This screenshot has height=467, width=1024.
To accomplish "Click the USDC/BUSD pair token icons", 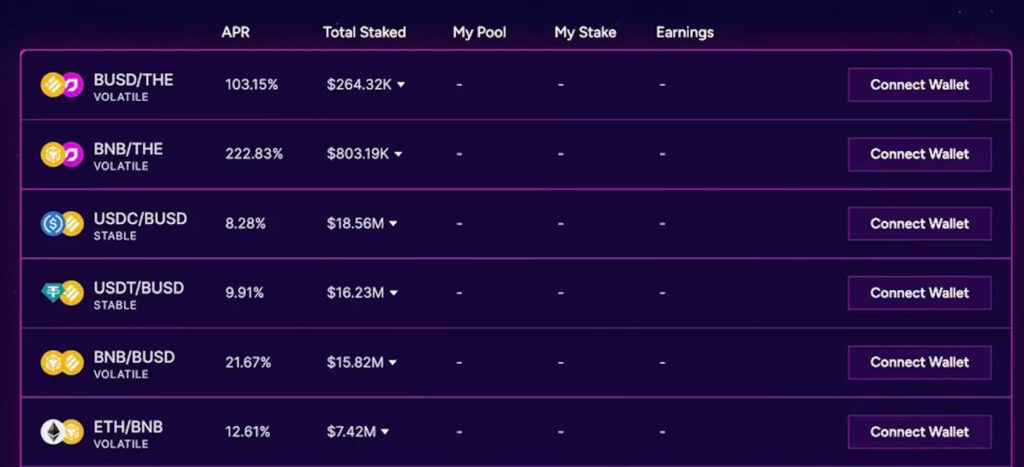I will pyautogui.click(x=62, y=223).
